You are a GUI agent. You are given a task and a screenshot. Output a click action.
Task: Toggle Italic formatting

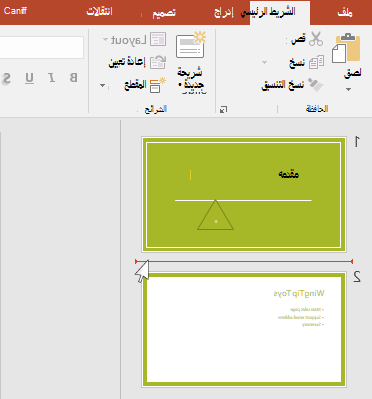pyautogui.click(x=52, y=78)
